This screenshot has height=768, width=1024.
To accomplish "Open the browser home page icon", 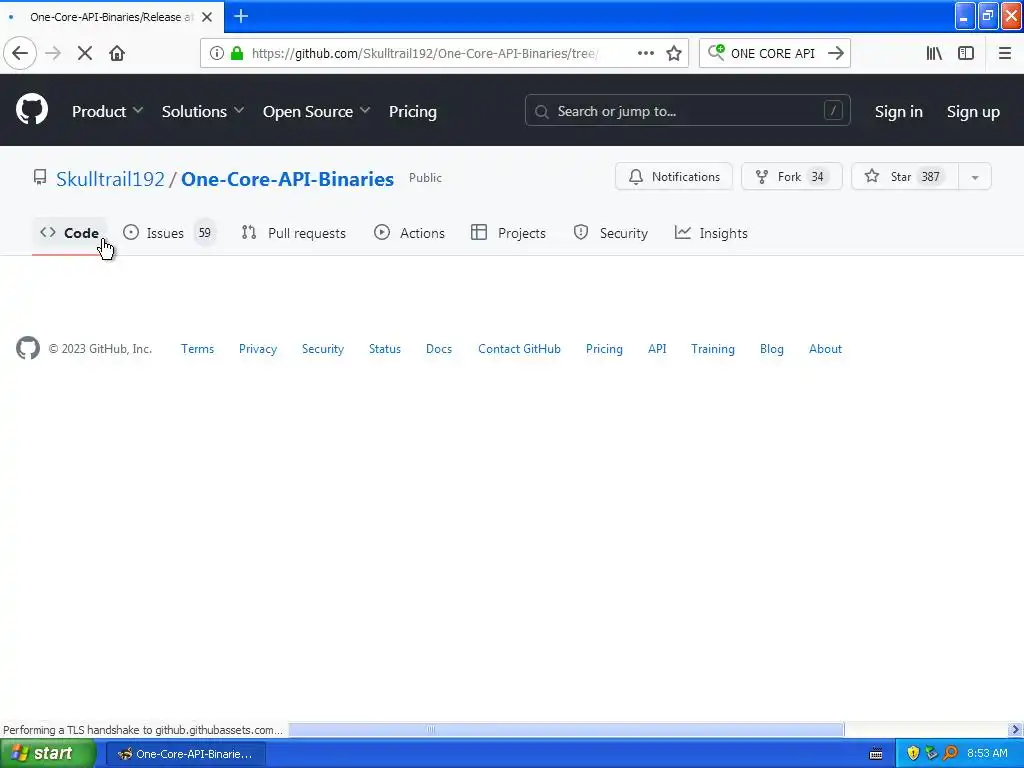I will [x=117, y=54].
